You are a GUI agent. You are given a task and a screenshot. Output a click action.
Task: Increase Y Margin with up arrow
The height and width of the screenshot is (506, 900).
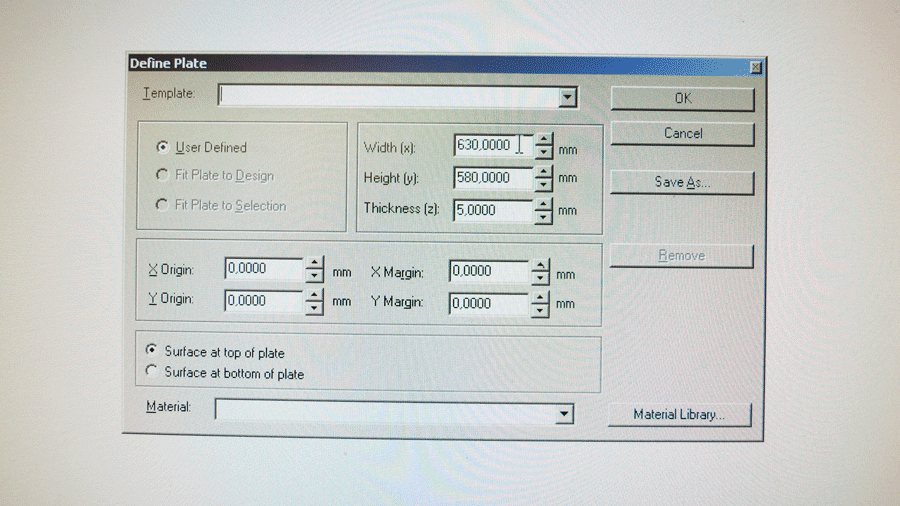click(x=540, y=298)
